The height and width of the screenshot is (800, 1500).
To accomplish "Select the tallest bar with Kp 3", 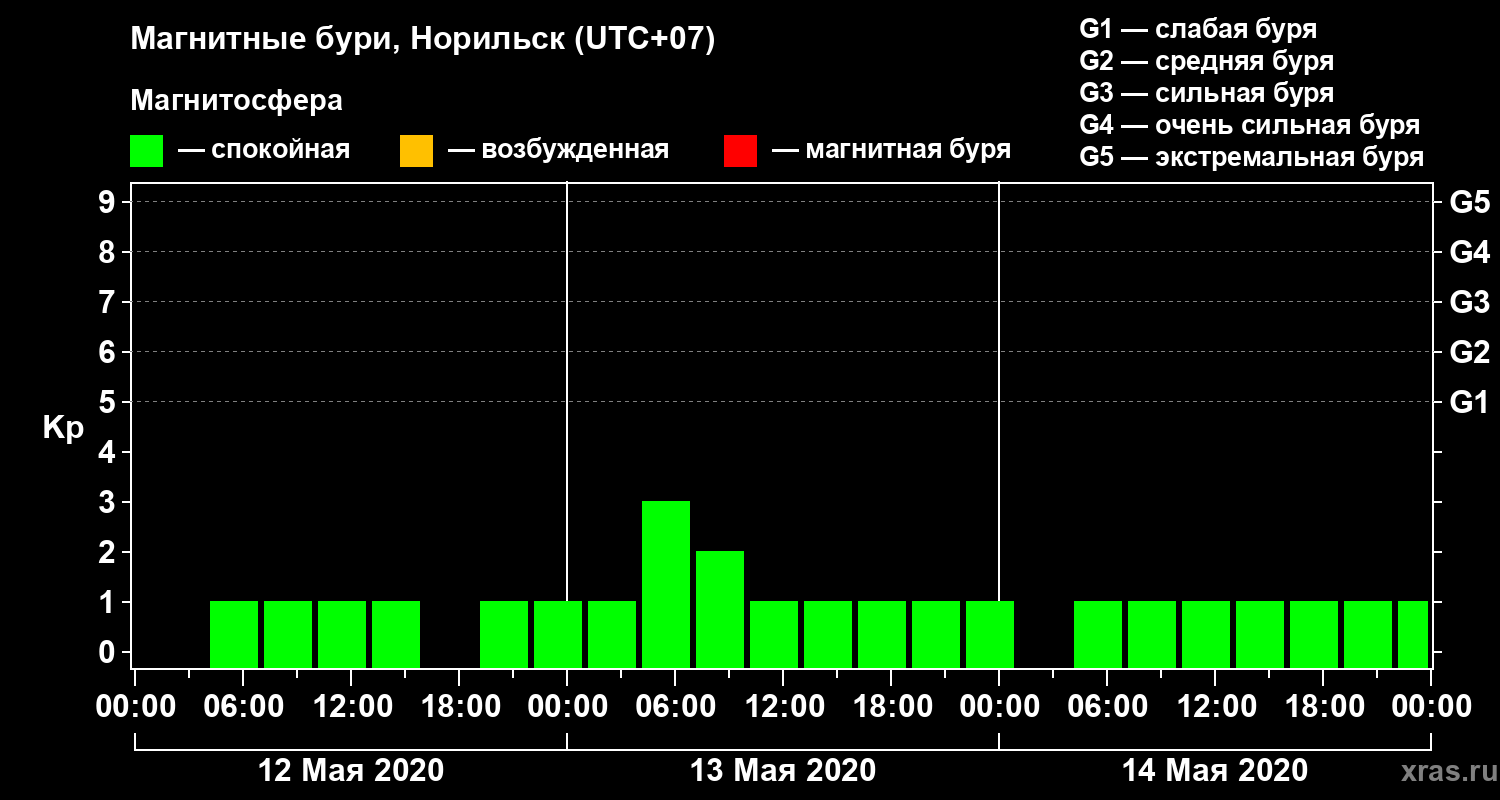I will tap(666, 584).
